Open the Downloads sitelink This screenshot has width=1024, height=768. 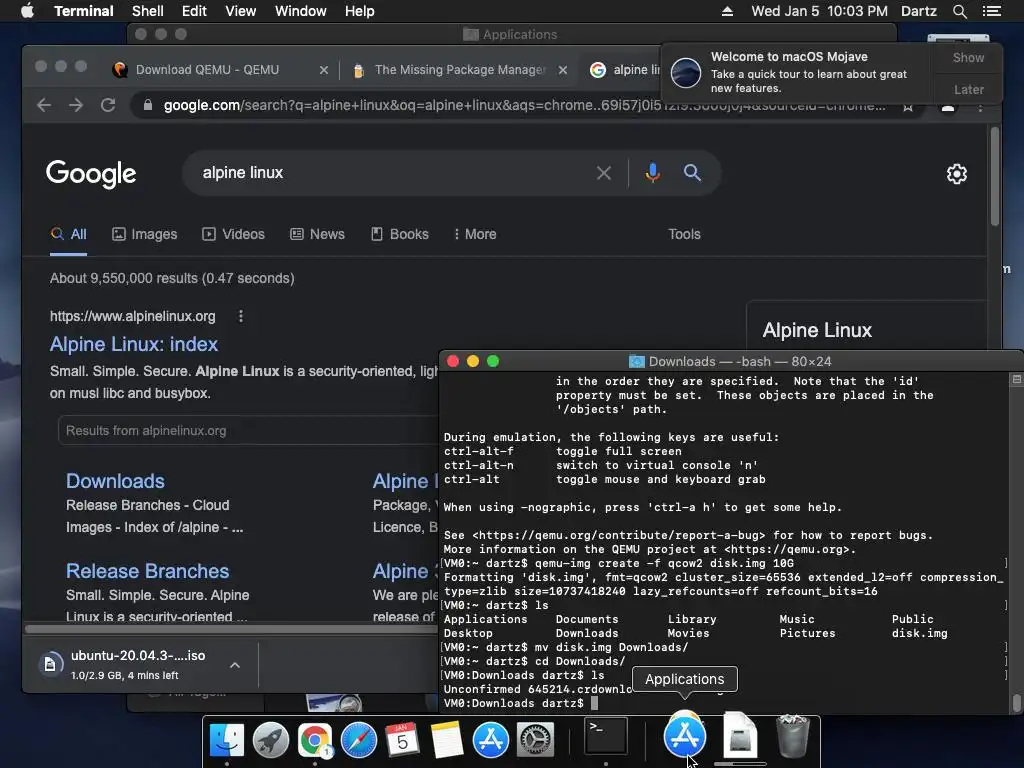115,481
